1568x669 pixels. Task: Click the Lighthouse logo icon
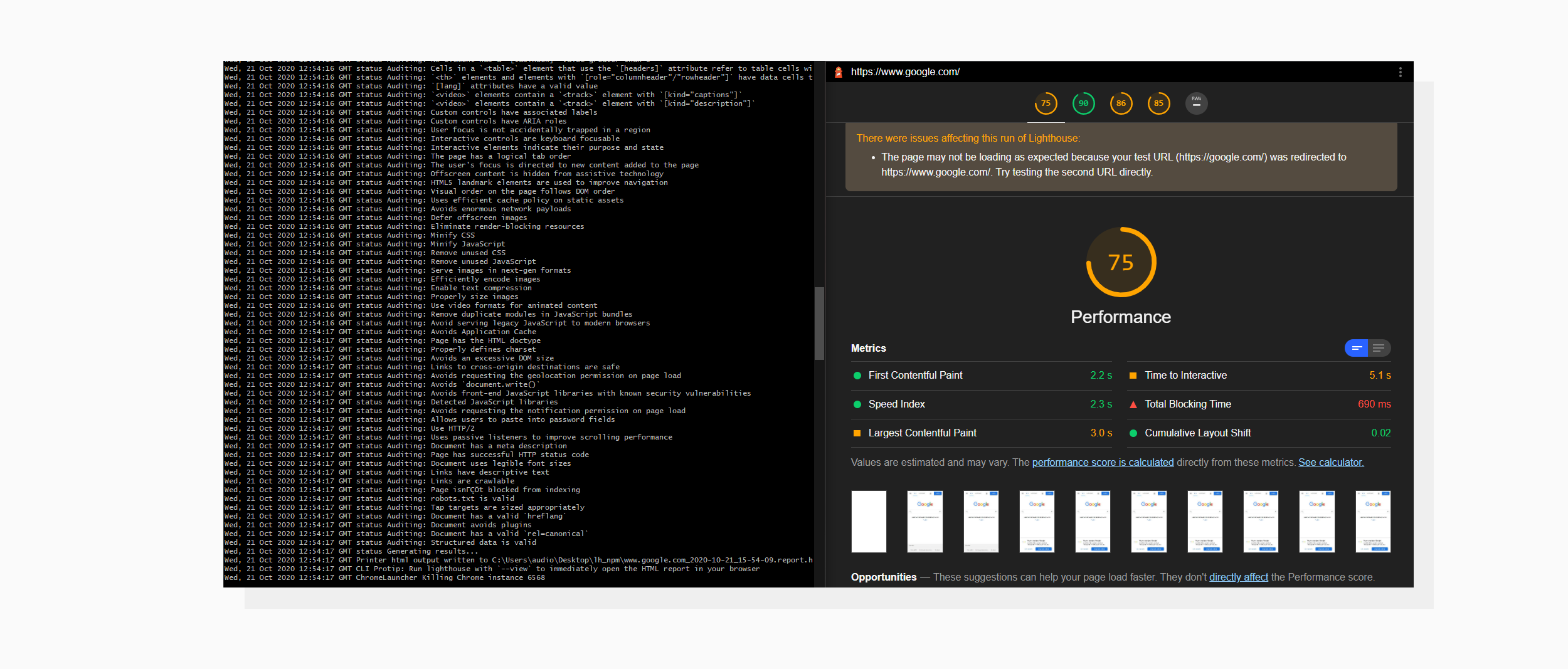click(838, 71)
